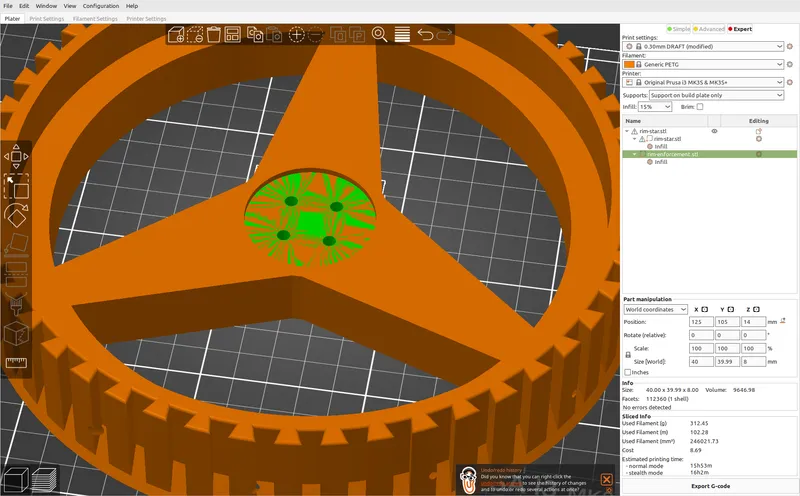Switch to sliced layers preview view
Viewport: 800px width, 496px height.
(x=44, y=480)
